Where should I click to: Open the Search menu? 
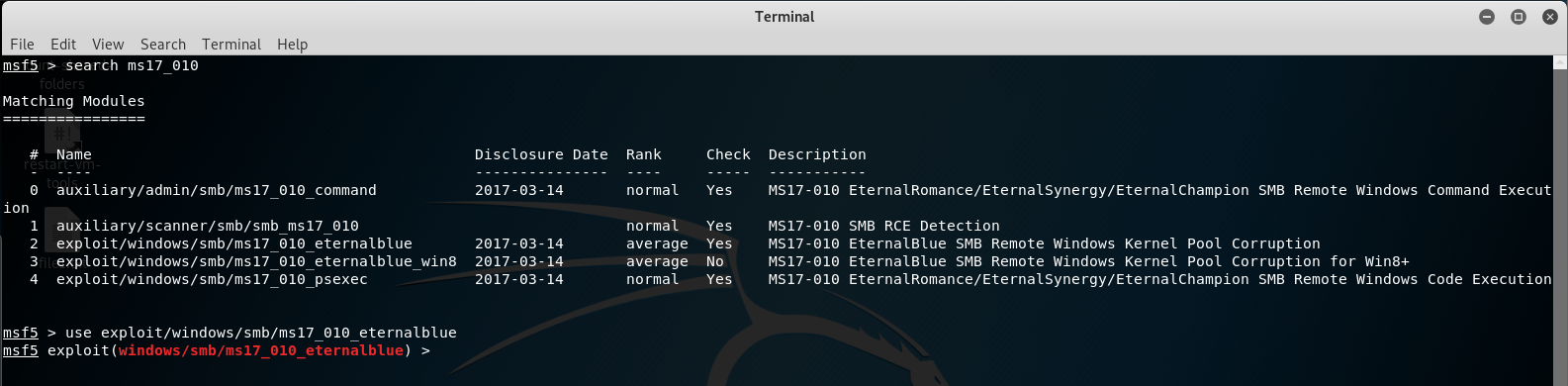pyautogui.click(x=163, y=45)
